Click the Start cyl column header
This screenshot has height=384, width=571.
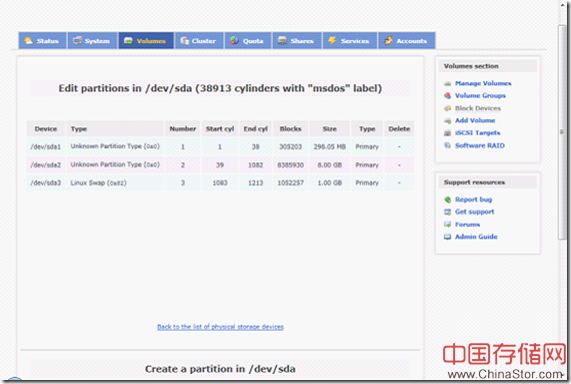(x=220, y=129)
